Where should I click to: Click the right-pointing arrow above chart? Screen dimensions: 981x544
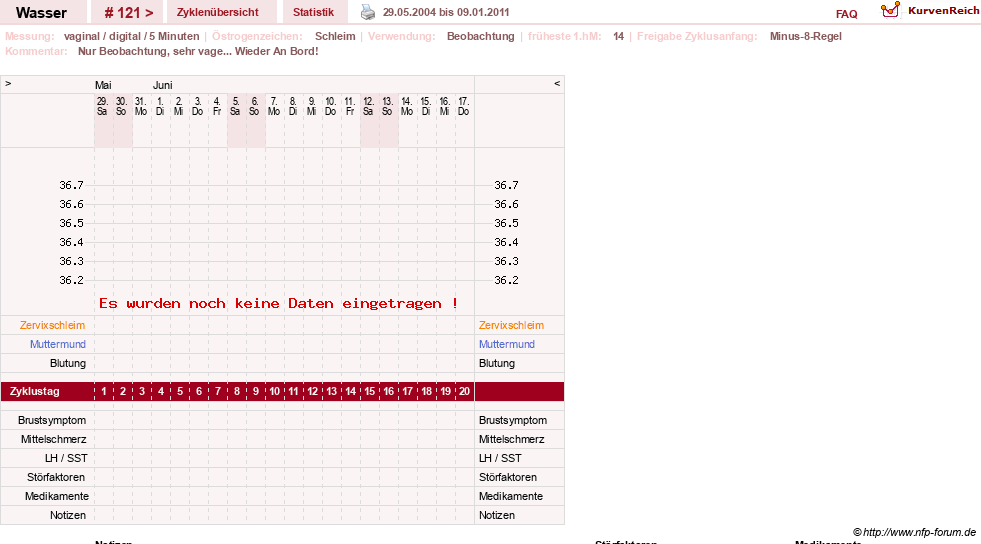8,83
